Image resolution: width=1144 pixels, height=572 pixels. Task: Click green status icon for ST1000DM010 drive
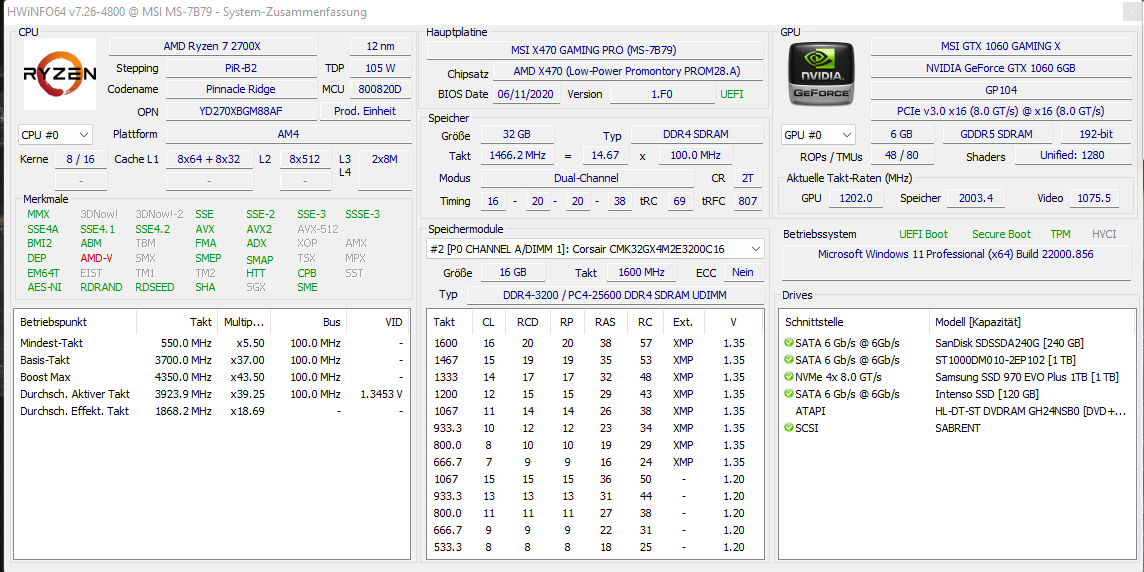tap(789, 360)
